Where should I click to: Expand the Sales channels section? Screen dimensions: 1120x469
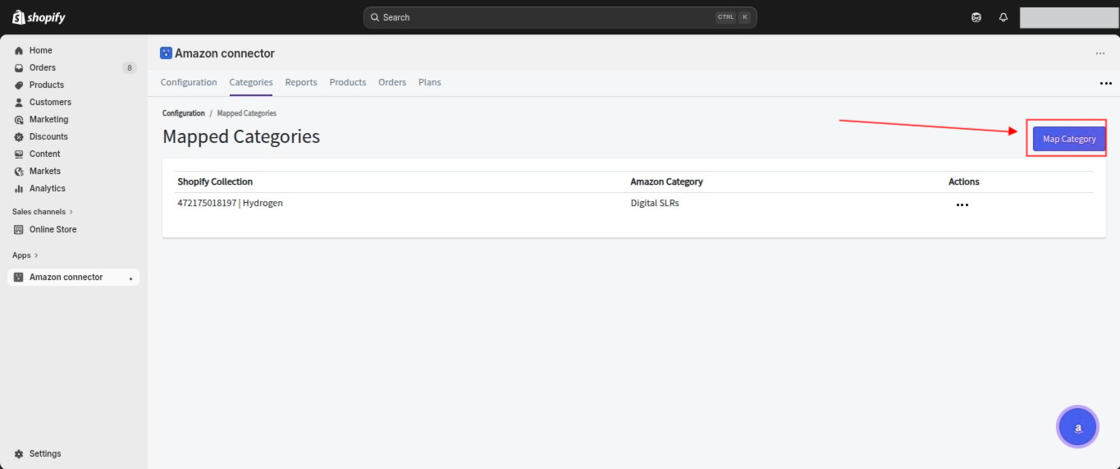pyautogui.click(x=42, y=212)
